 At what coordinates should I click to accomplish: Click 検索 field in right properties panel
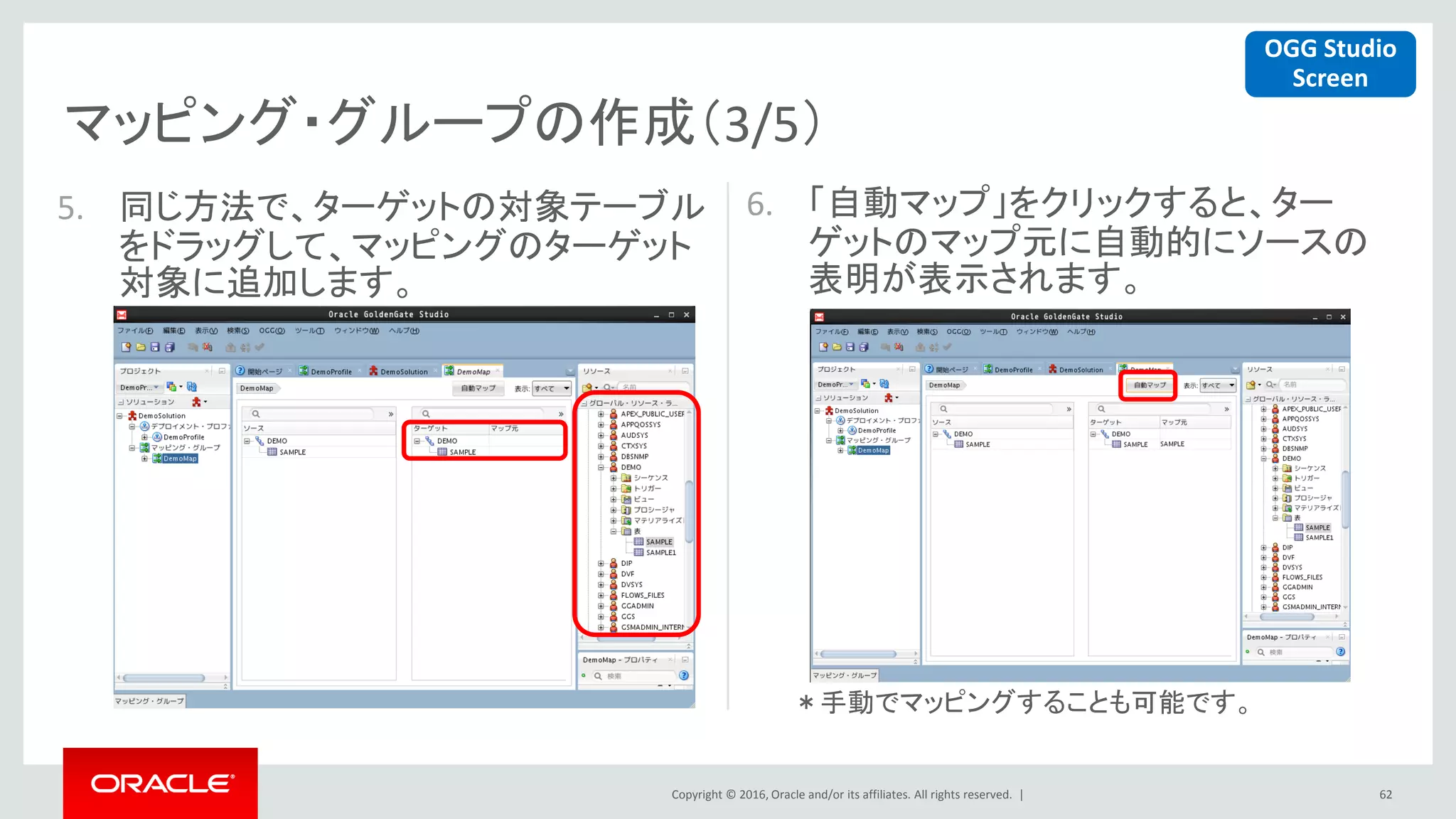(1293, 652)
